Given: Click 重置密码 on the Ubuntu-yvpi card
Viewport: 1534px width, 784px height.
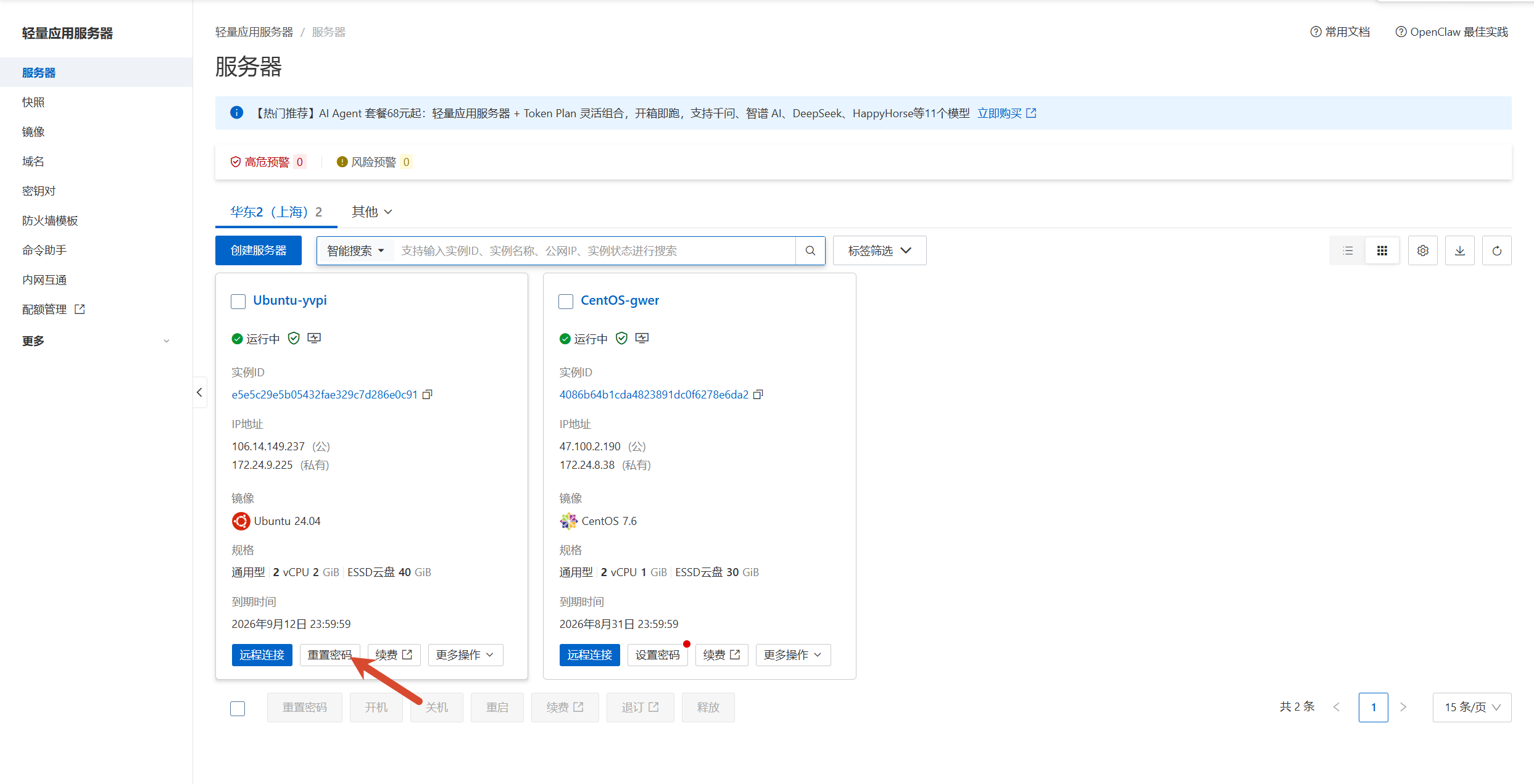Looking at the screenshot, I should [x=330, y=655].
